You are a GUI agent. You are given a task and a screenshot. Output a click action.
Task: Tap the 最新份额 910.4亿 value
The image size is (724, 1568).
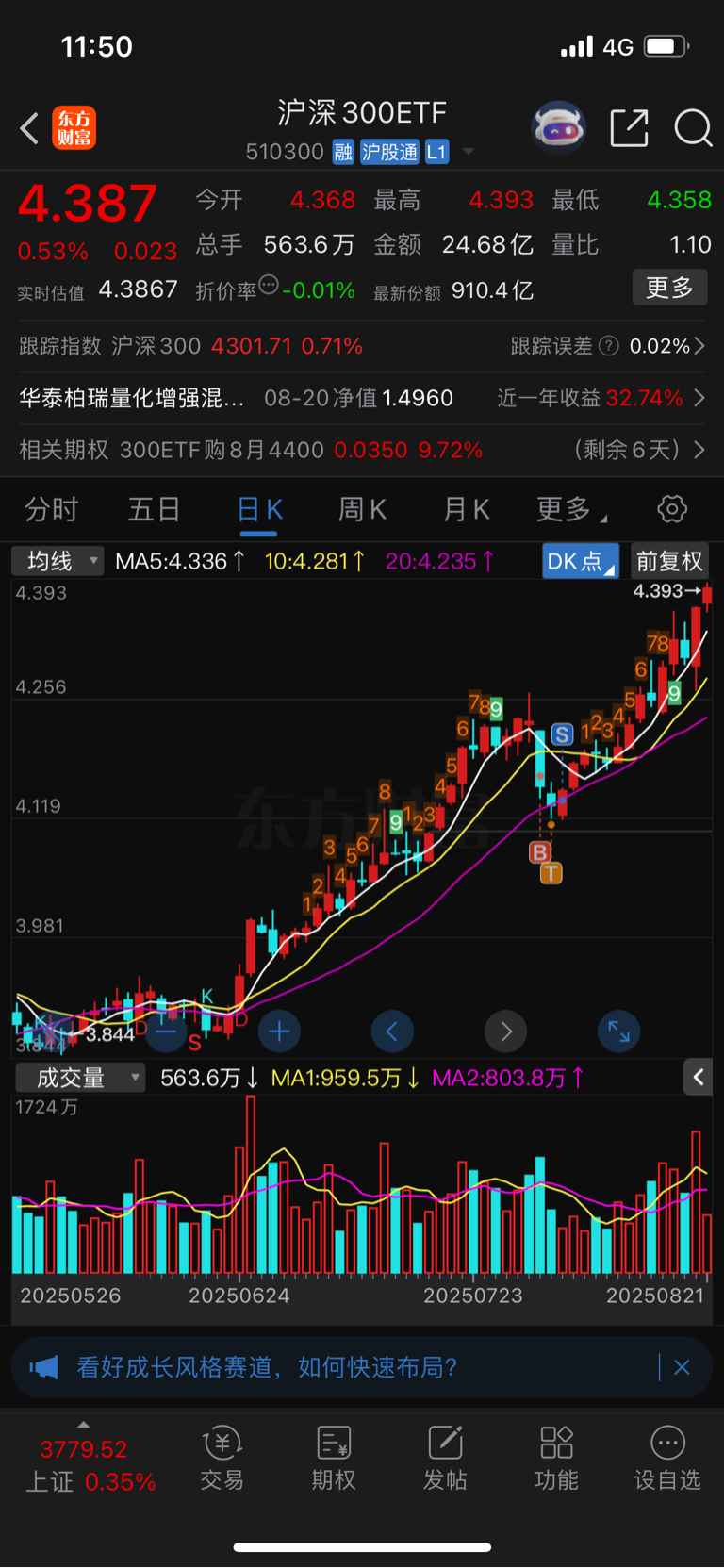tap(492, 289)
